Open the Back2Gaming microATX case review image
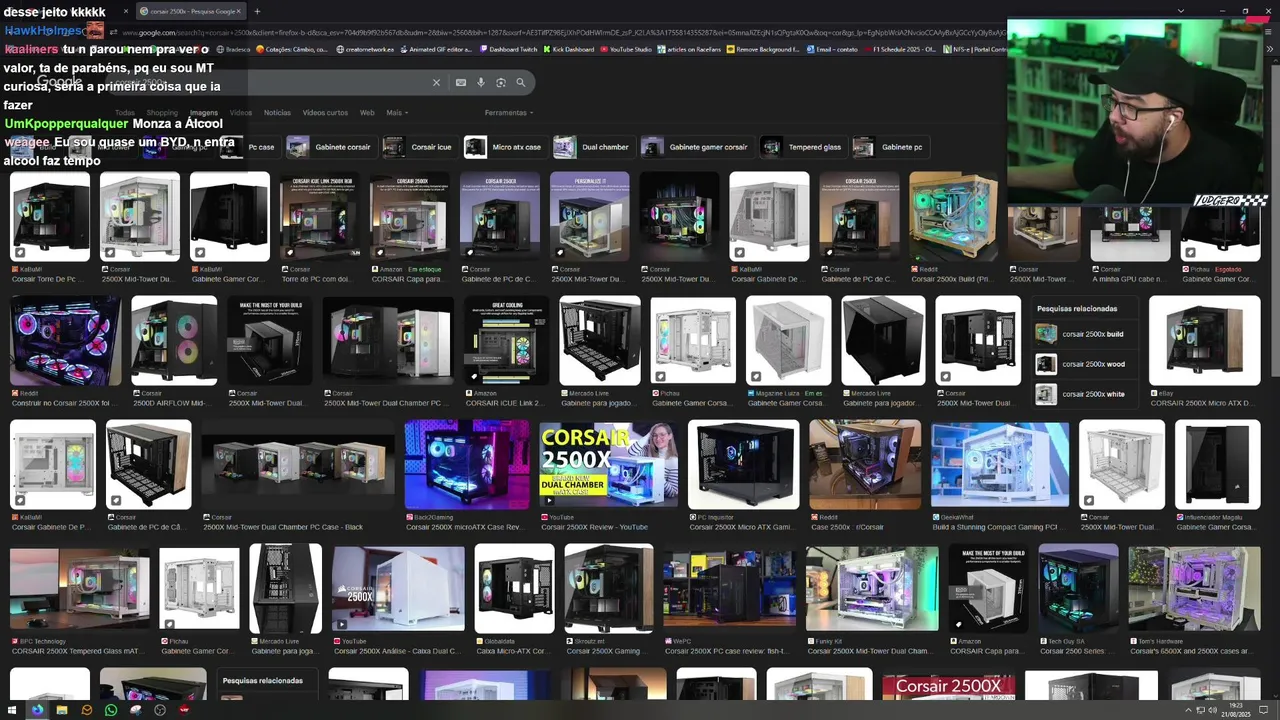The height and width of the screenshot is (720, 1280). [x=467, y=465]
